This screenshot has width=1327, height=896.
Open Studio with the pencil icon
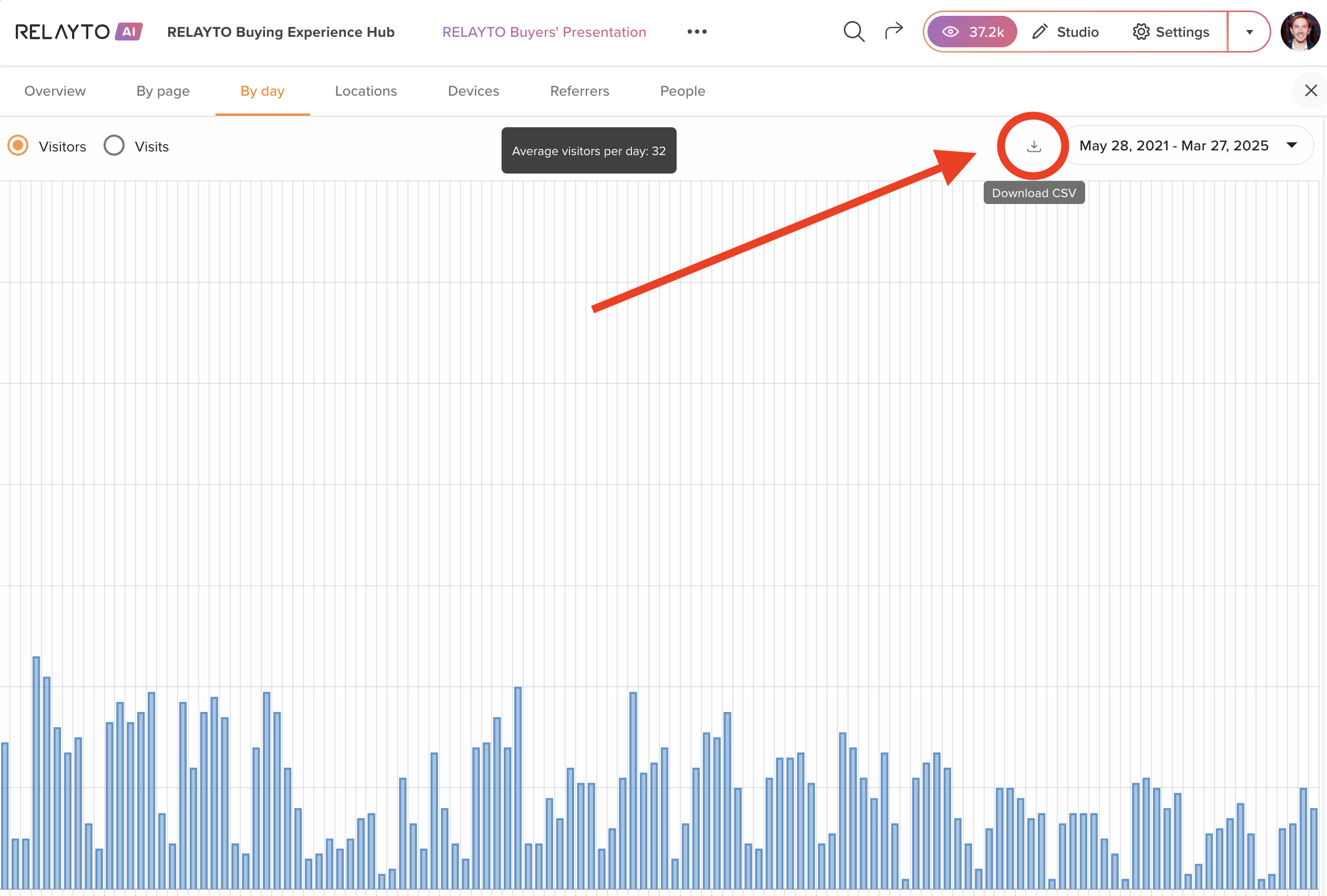tap(1066, 32)
